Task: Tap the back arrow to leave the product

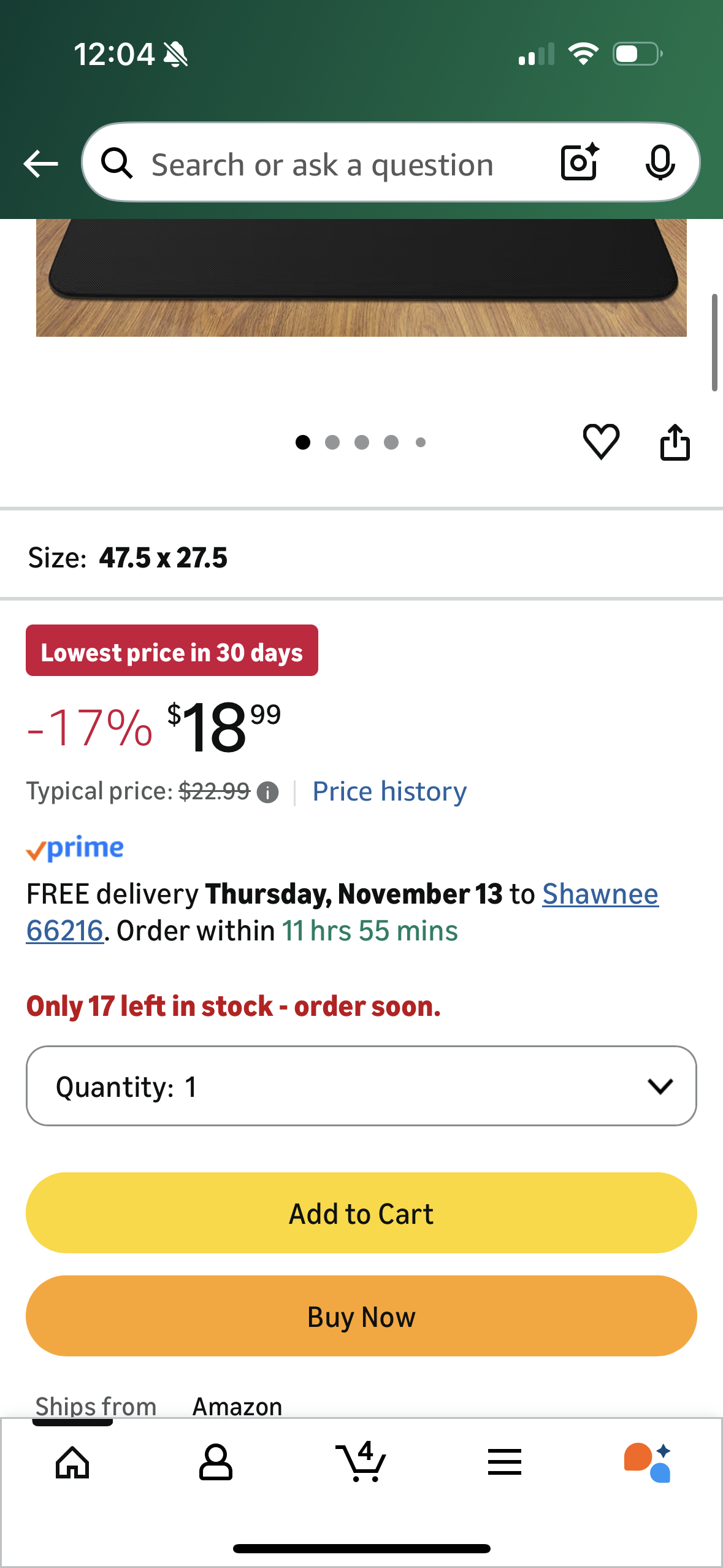Action: click(40, 163)
